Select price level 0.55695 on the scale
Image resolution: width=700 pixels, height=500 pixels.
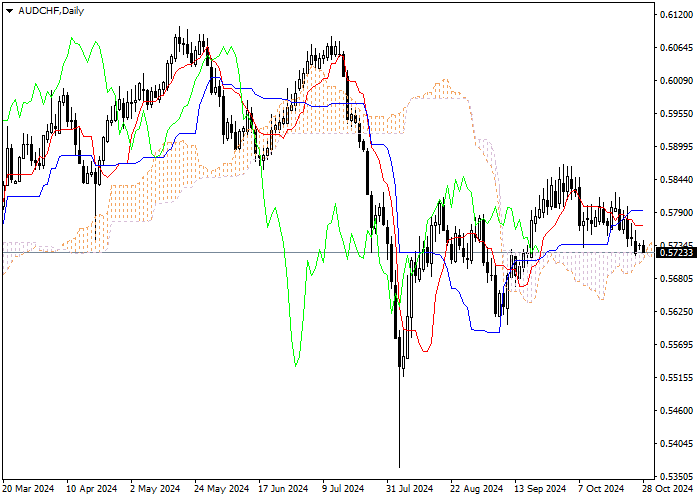coord(676,345)
